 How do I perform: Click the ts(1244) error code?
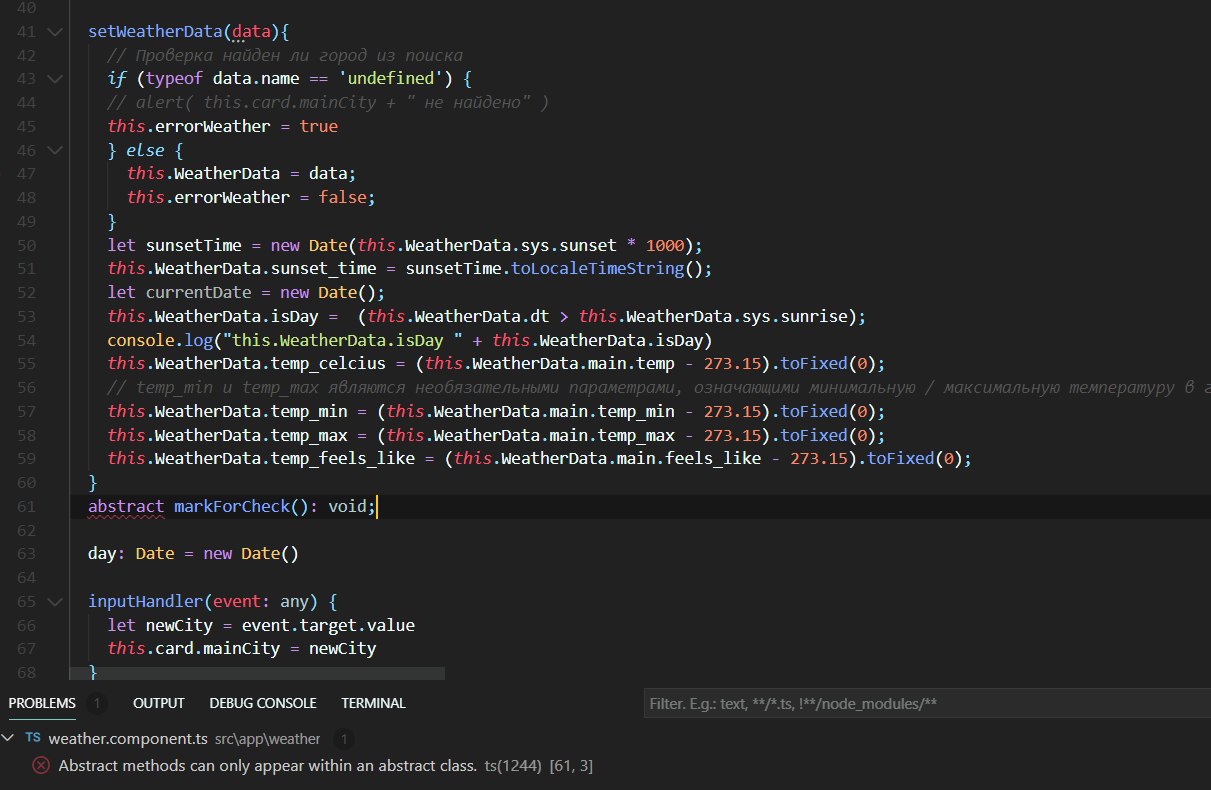513,766
